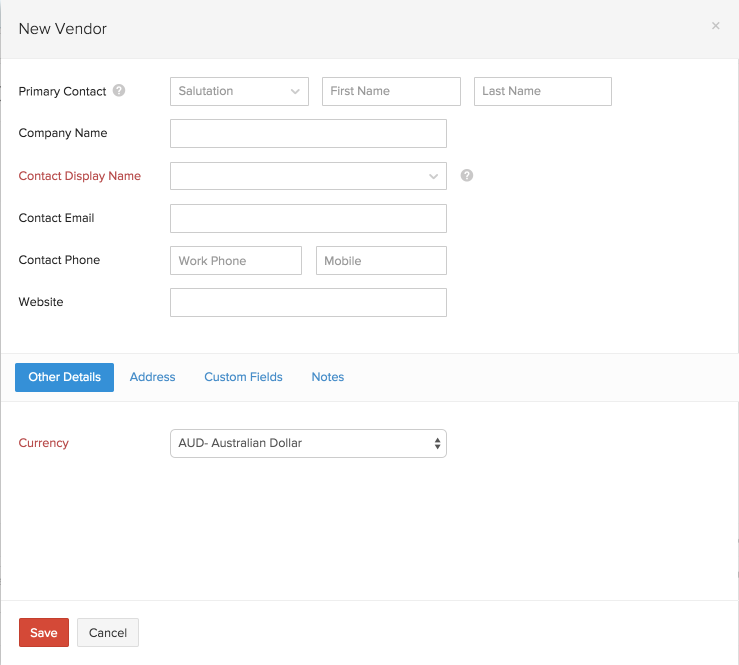
Task: Open the Currency selector showing AUD
Action: tap(308, 443)
